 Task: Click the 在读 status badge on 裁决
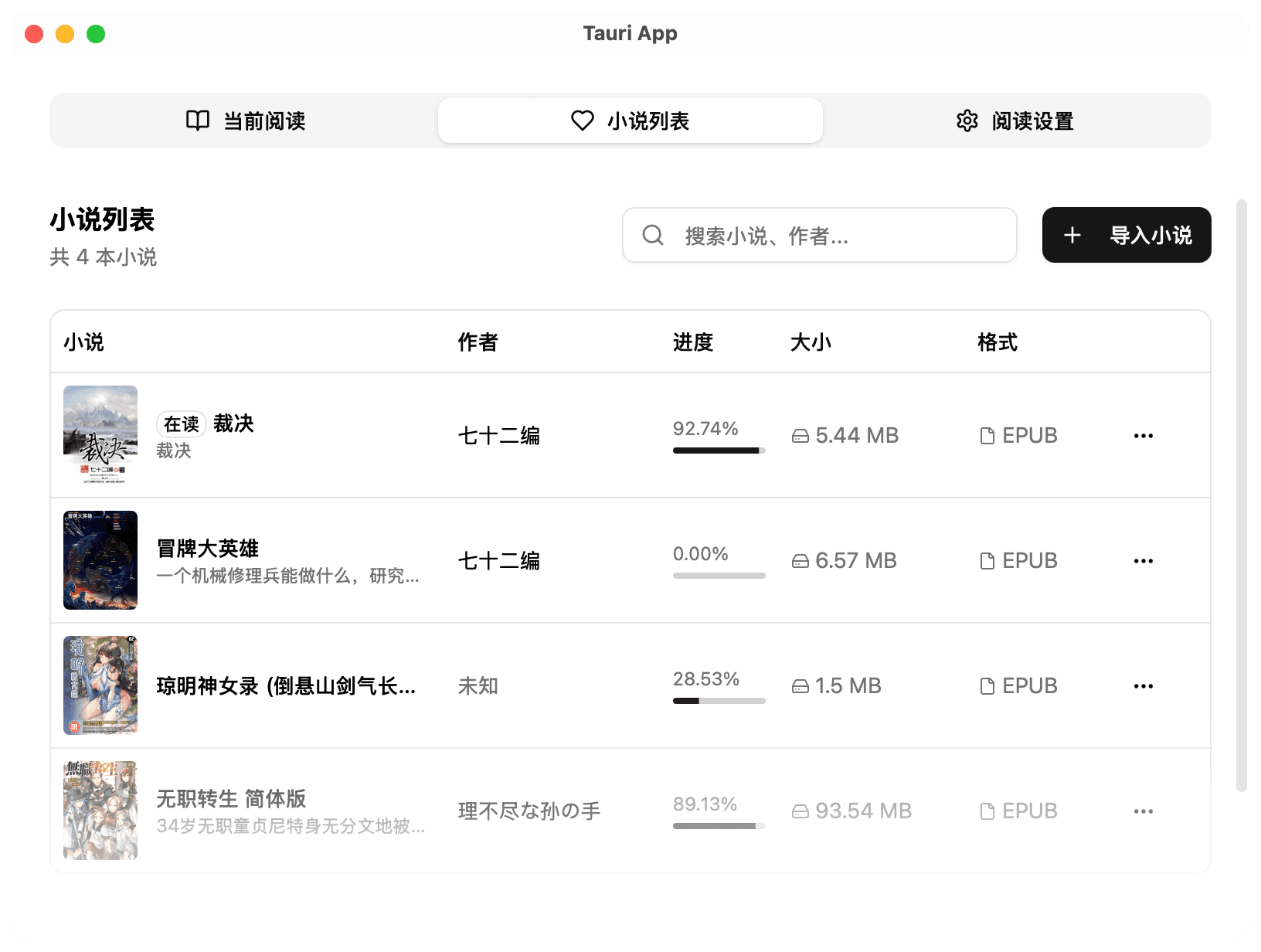181,423
